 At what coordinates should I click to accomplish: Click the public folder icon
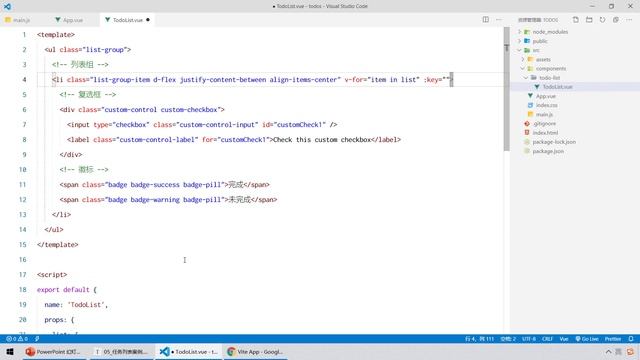(x=527, y=41)
